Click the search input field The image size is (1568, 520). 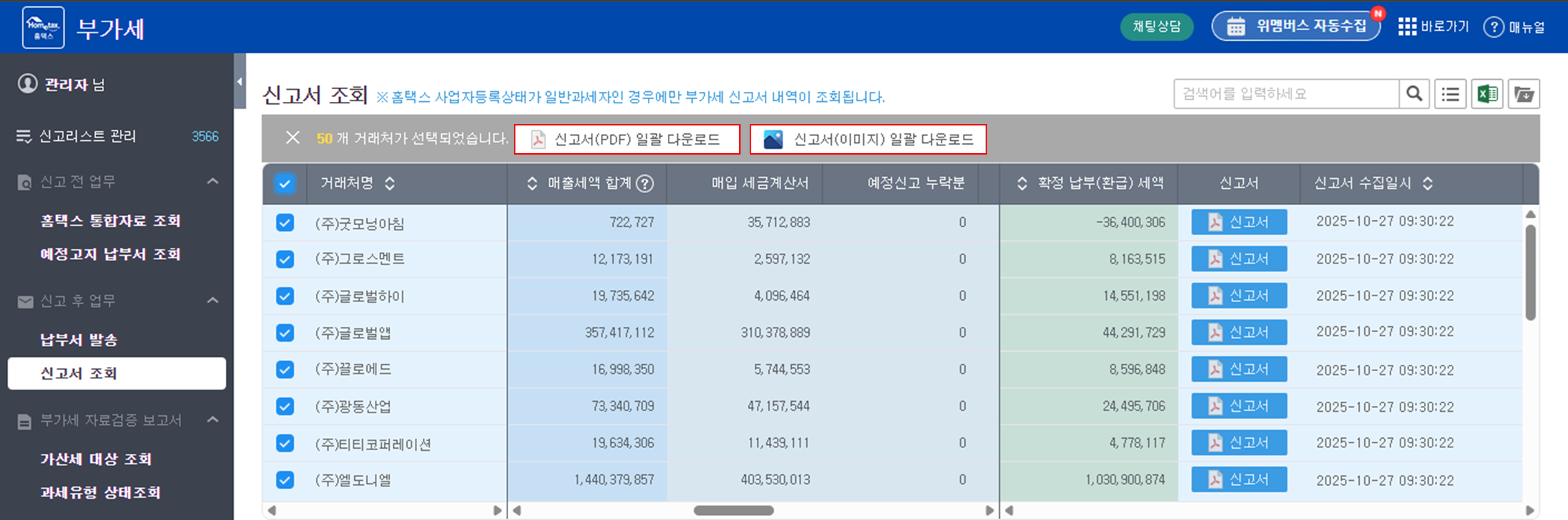coord(1286,94)
